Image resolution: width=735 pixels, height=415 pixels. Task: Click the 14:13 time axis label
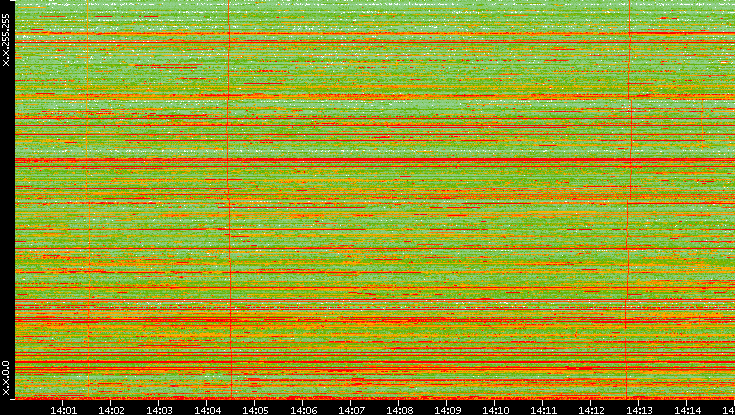[x=639, y=410]
